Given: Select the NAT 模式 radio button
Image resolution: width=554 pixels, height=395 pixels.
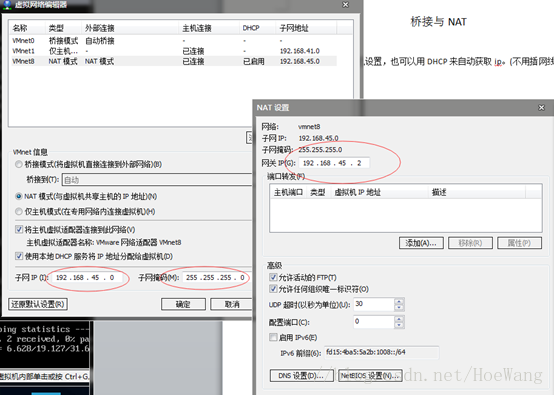Looking at the screenshot, I should (19, 196).
